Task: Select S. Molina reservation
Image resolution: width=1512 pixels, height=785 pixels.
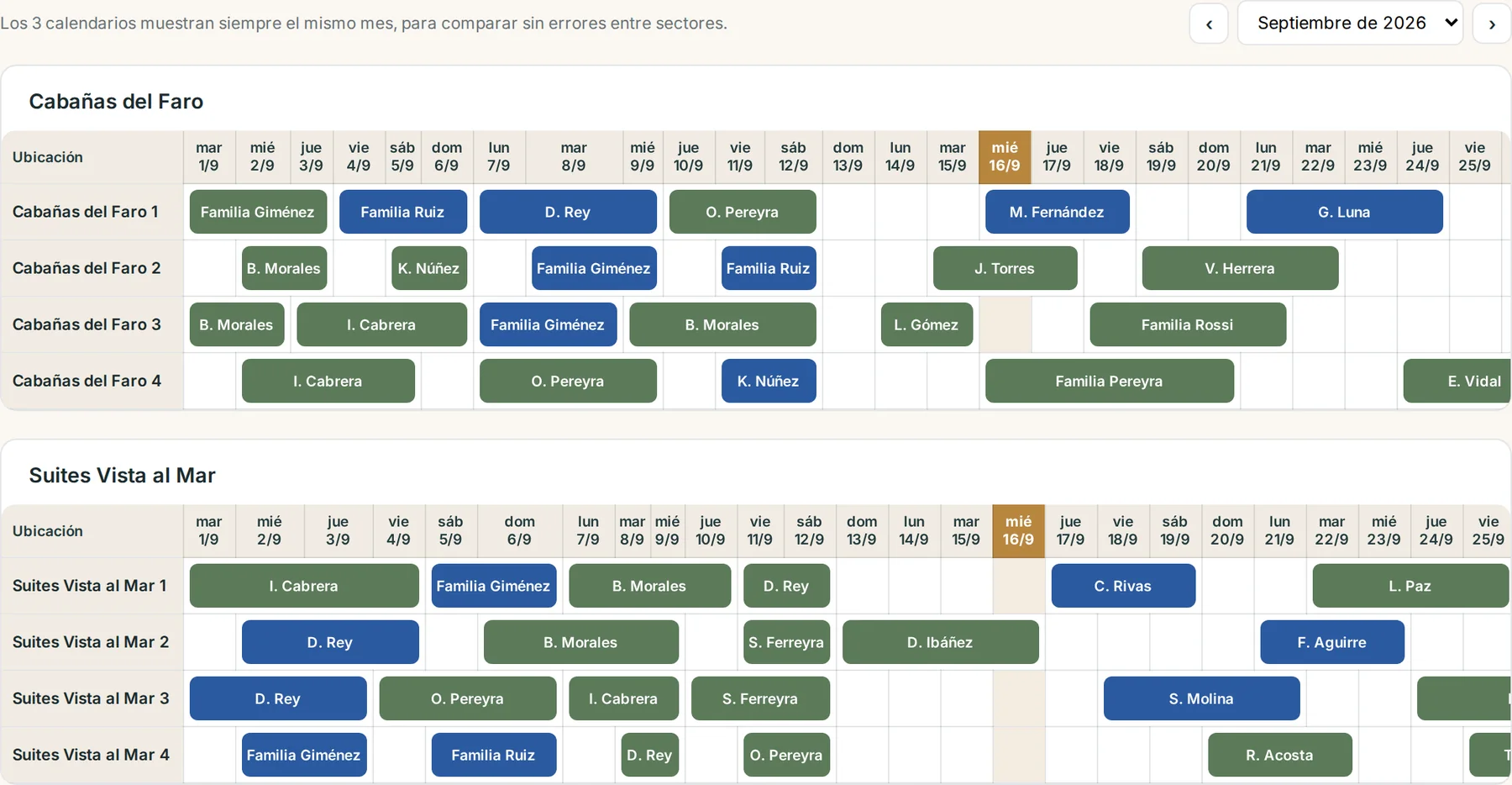Action: tap(1202, 698)
